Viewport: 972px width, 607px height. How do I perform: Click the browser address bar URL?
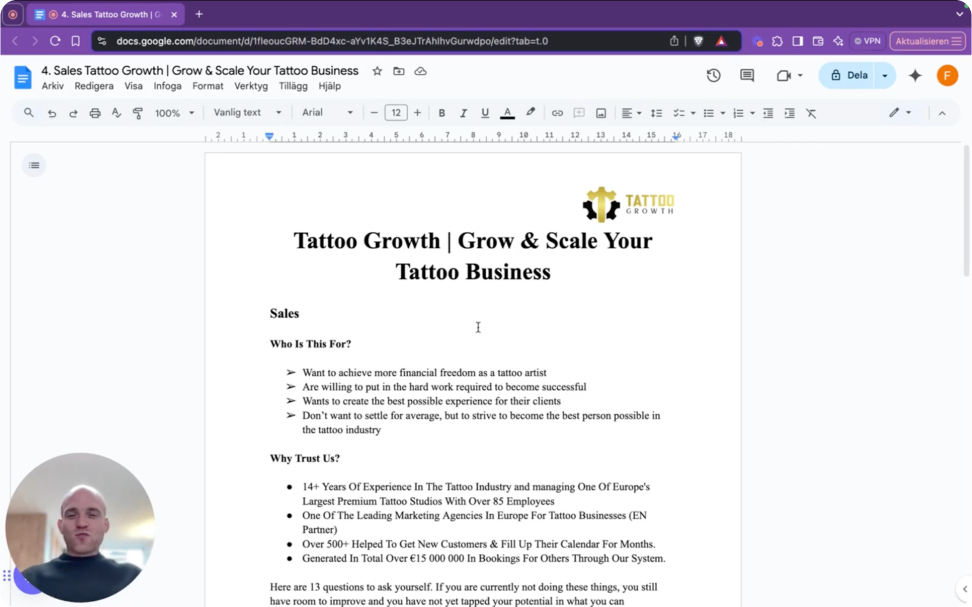[332, 41]
